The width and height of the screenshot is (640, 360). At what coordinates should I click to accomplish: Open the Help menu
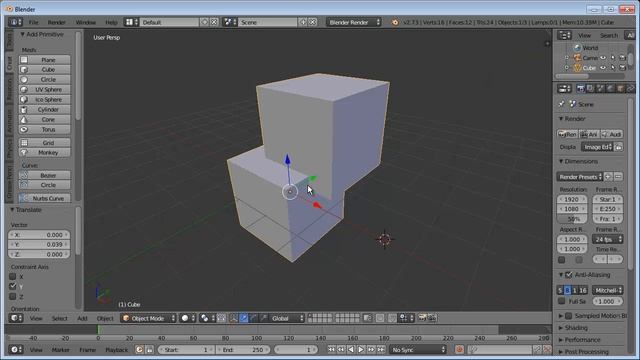click(x=111, y=22)
